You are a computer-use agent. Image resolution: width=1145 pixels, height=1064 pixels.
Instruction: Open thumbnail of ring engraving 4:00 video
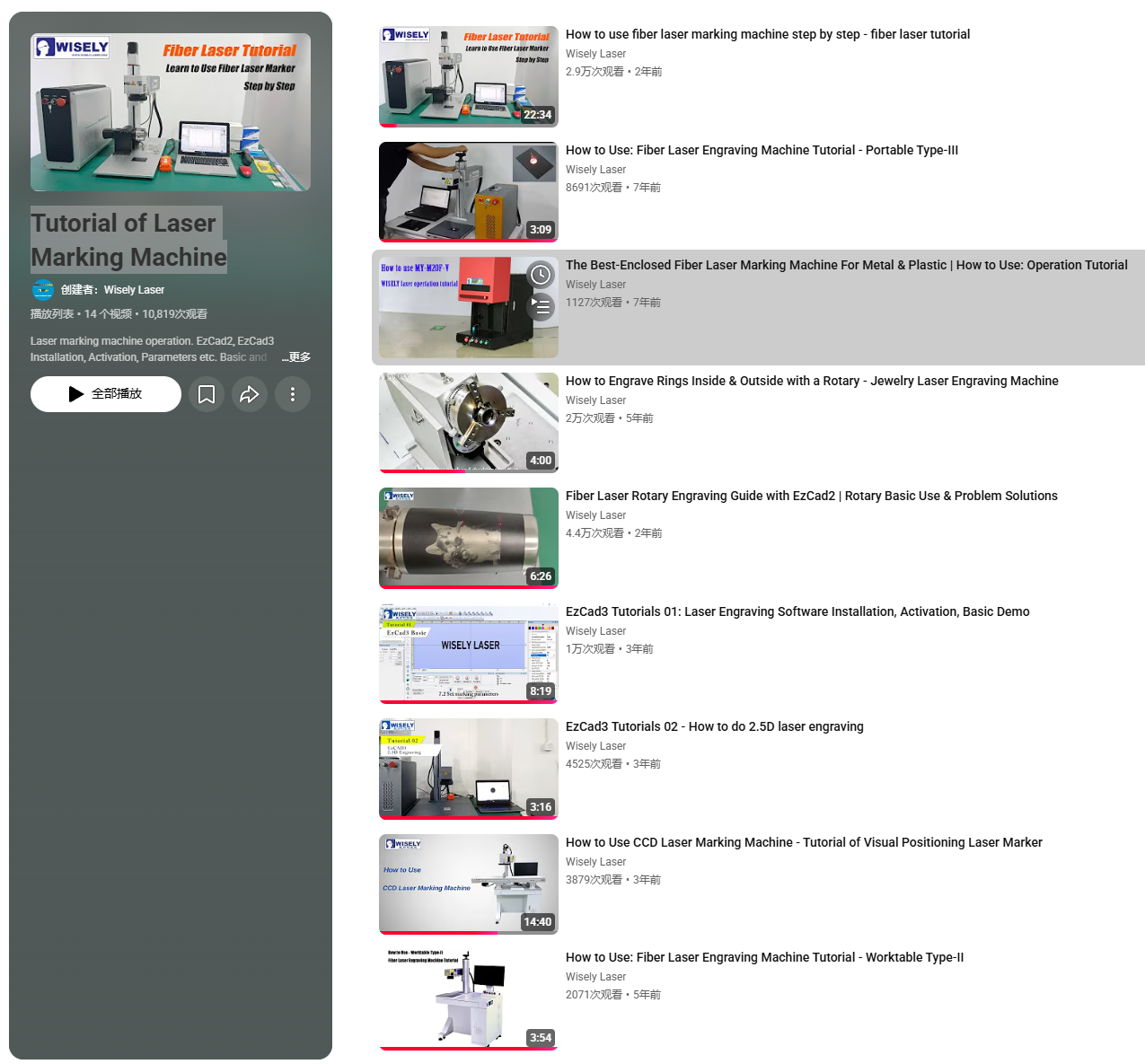tap(469, 423)
